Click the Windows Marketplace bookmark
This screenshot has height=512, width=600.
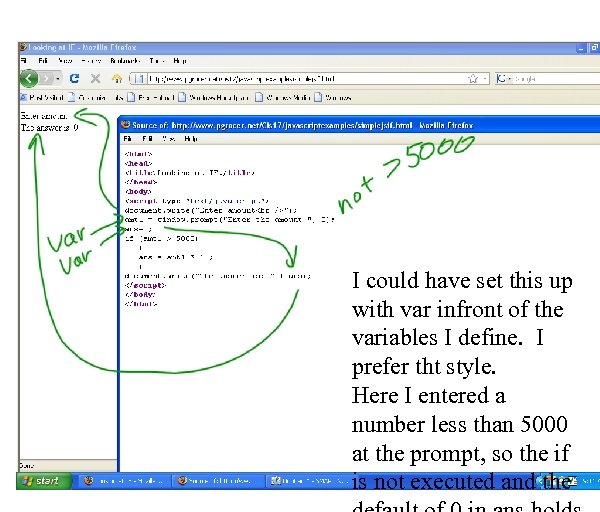tap(214, 98)
